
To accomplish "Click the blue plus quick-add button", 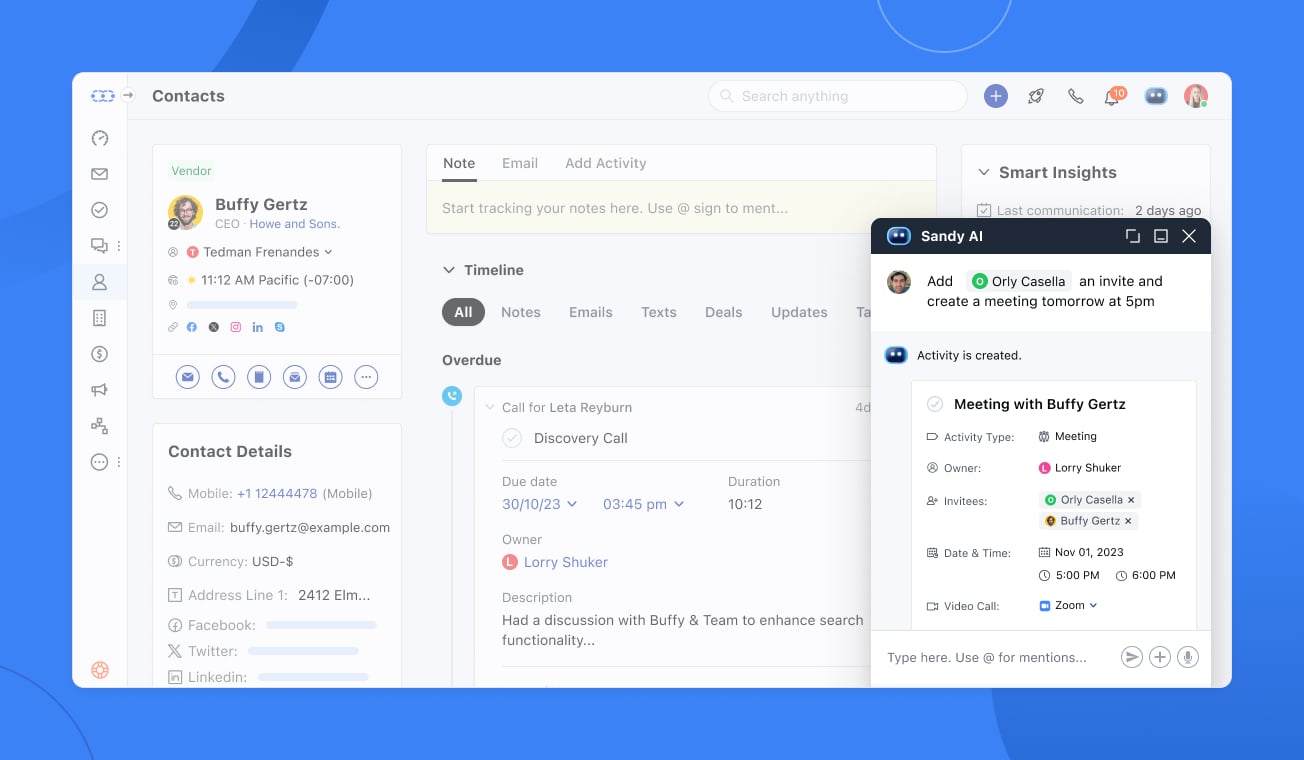I will (x=995, y=96).
